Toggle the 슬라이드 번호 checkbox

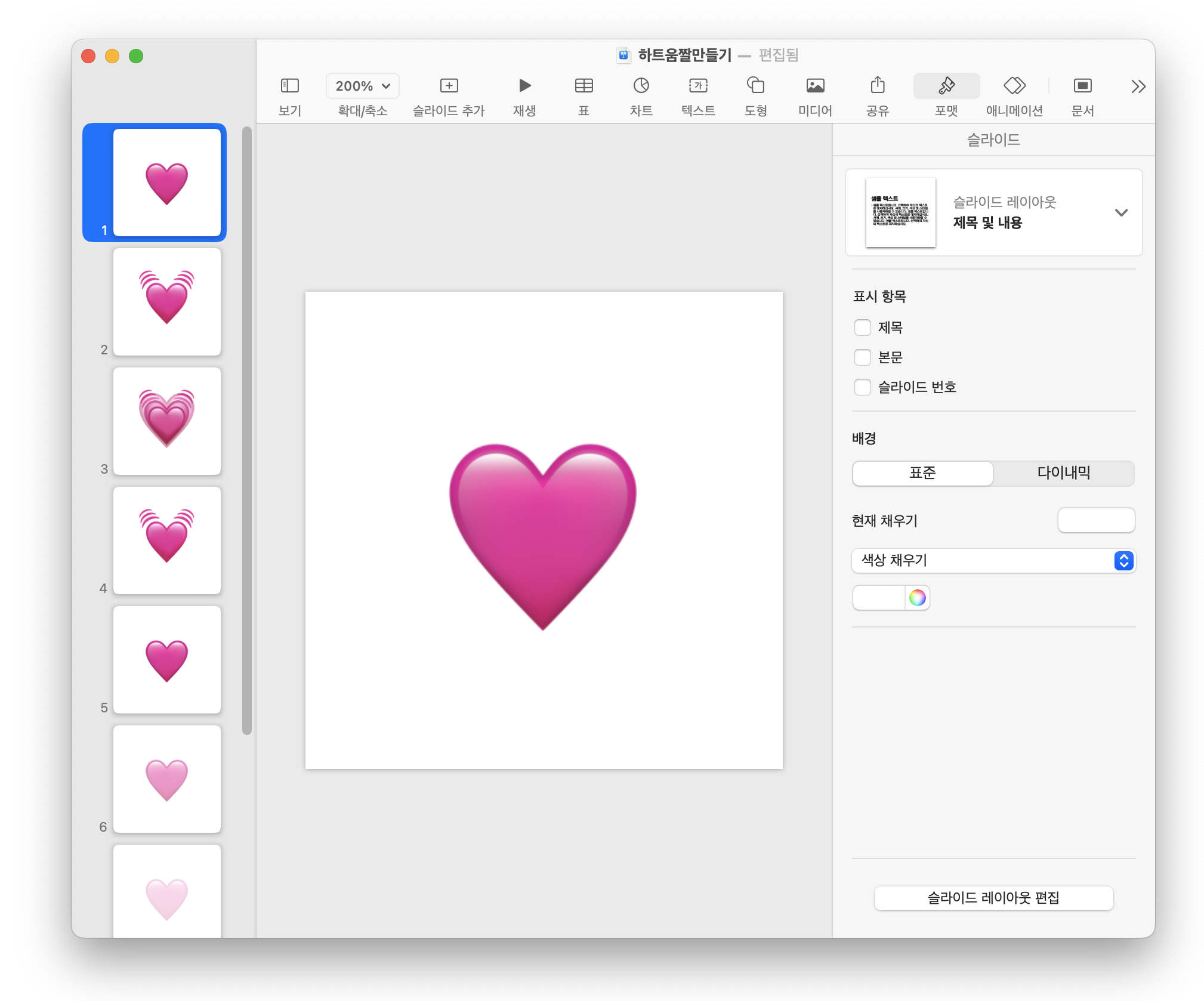pyautogui.click(x=862, y=387)
